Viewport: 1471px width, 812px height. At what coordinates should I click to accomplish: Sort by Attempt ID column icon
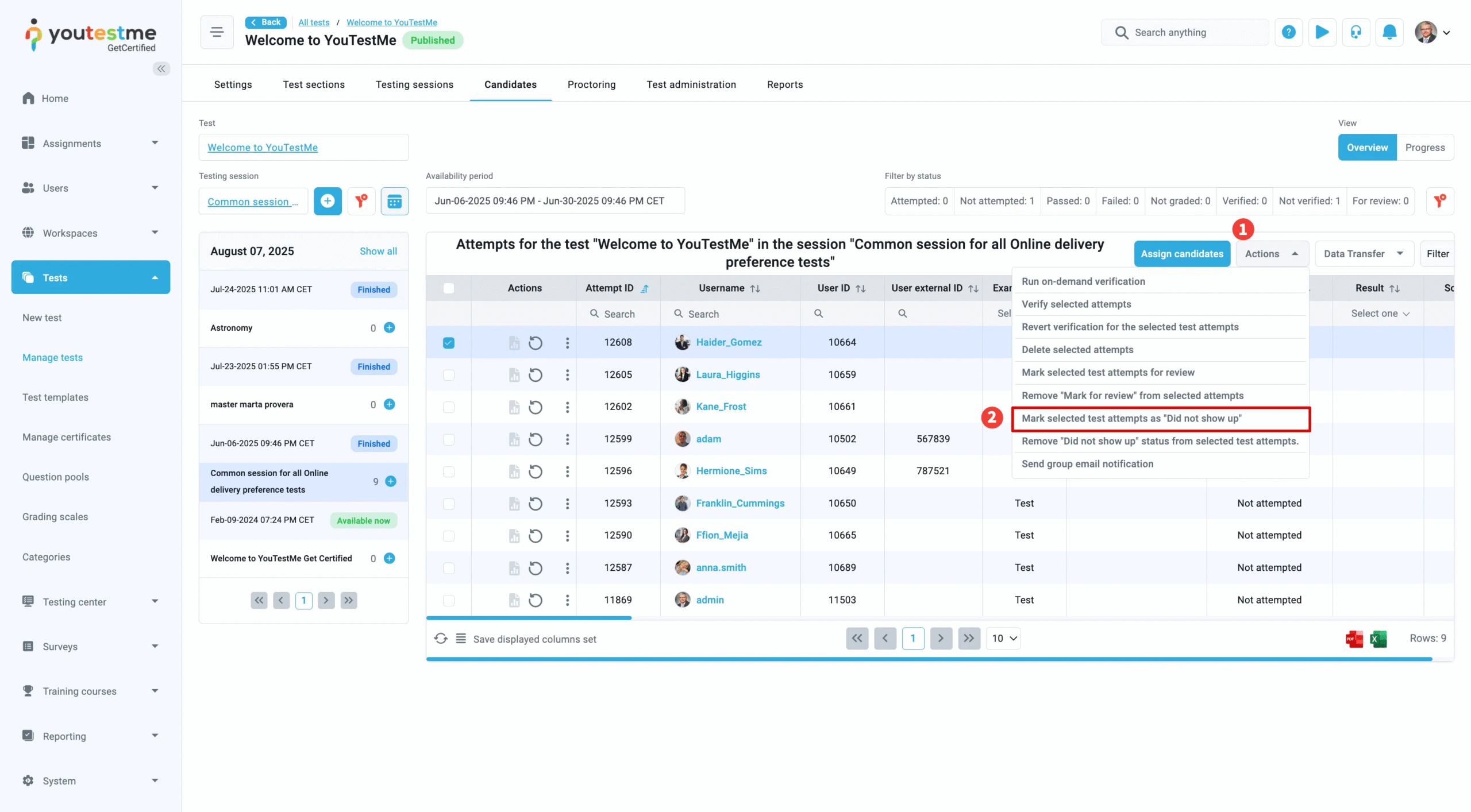(645, 288)
